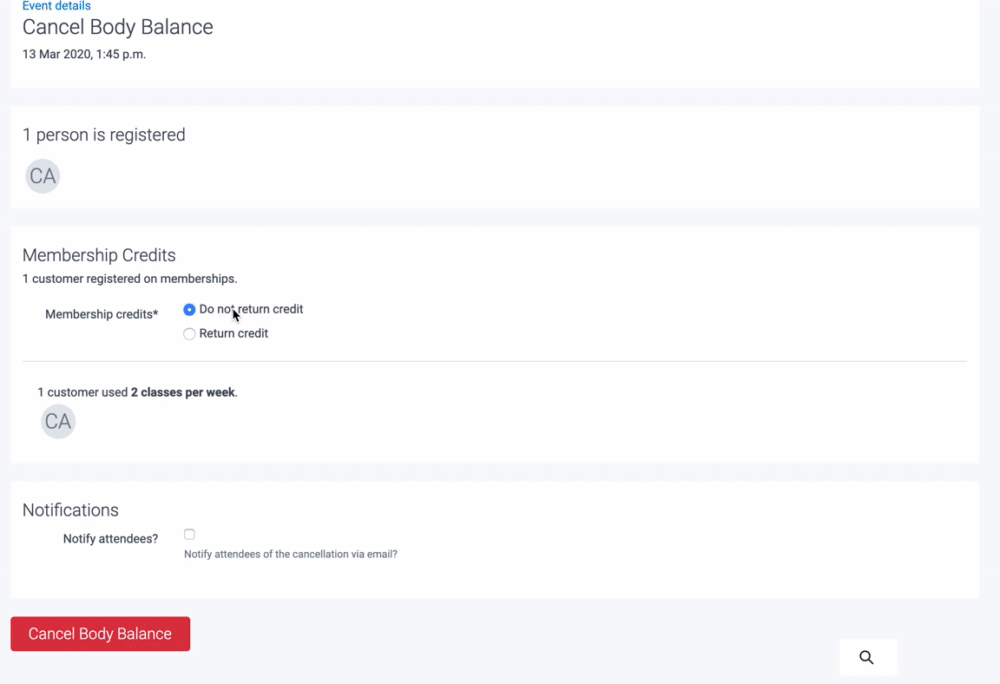This screenshot has height=684, width=1000.
Task: Click the Membership Credits section heading
Action: point(99,255)
